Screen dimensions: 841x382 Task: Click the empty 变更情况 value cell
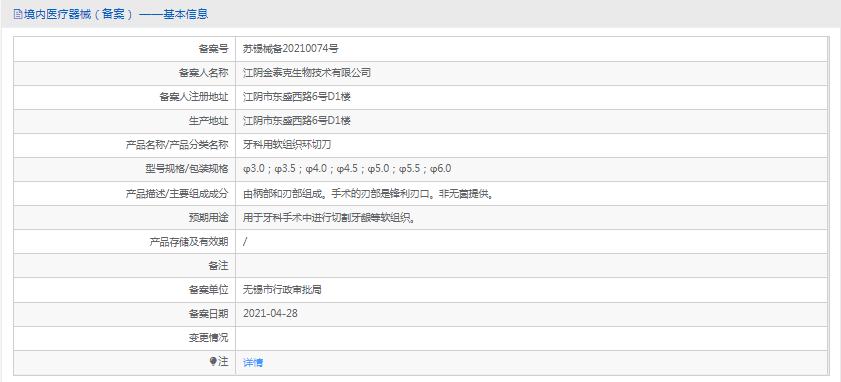tap(532, 338)
